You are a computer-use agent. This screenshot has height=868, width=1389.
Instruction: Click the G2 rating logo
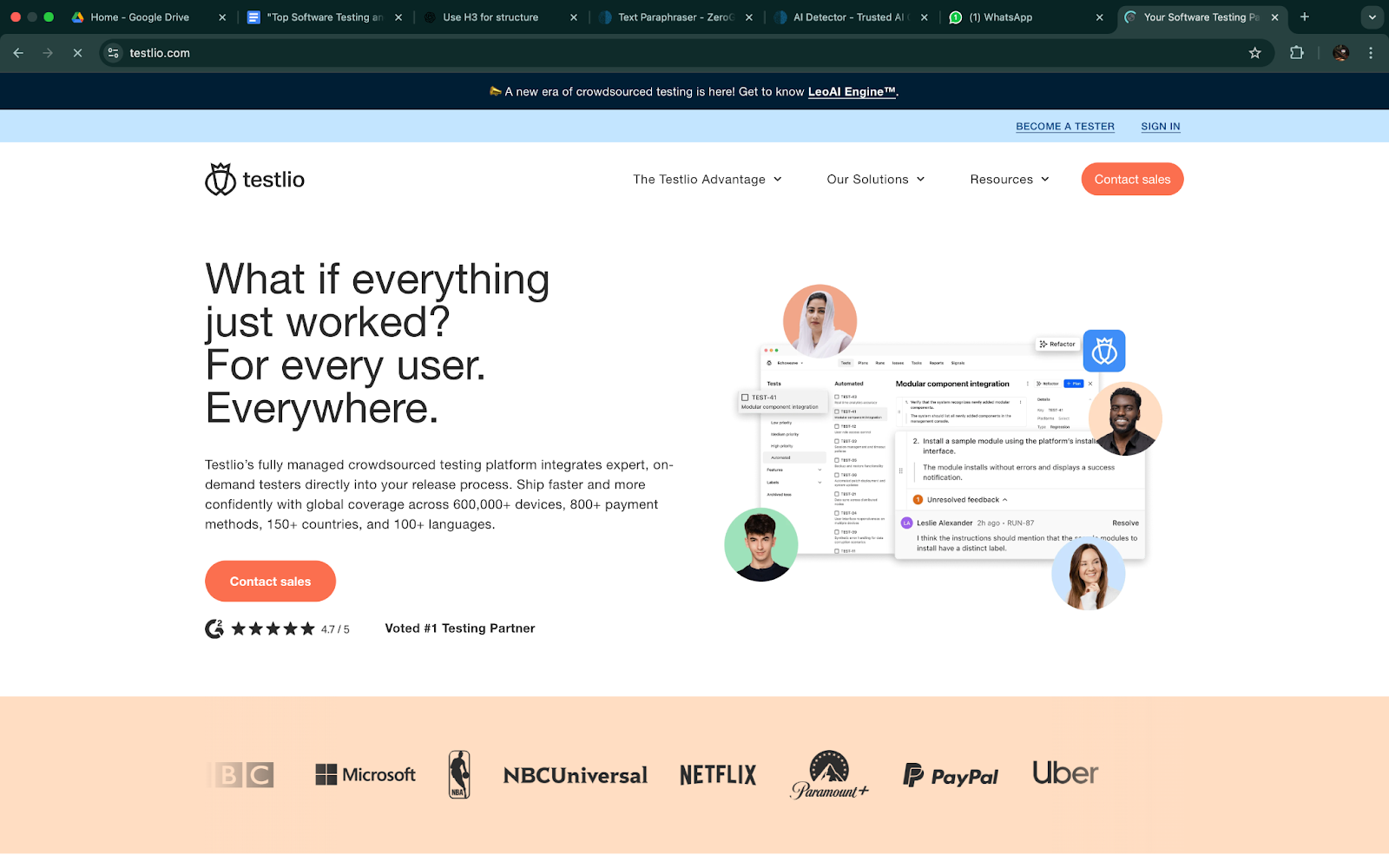tap(214, 628)
